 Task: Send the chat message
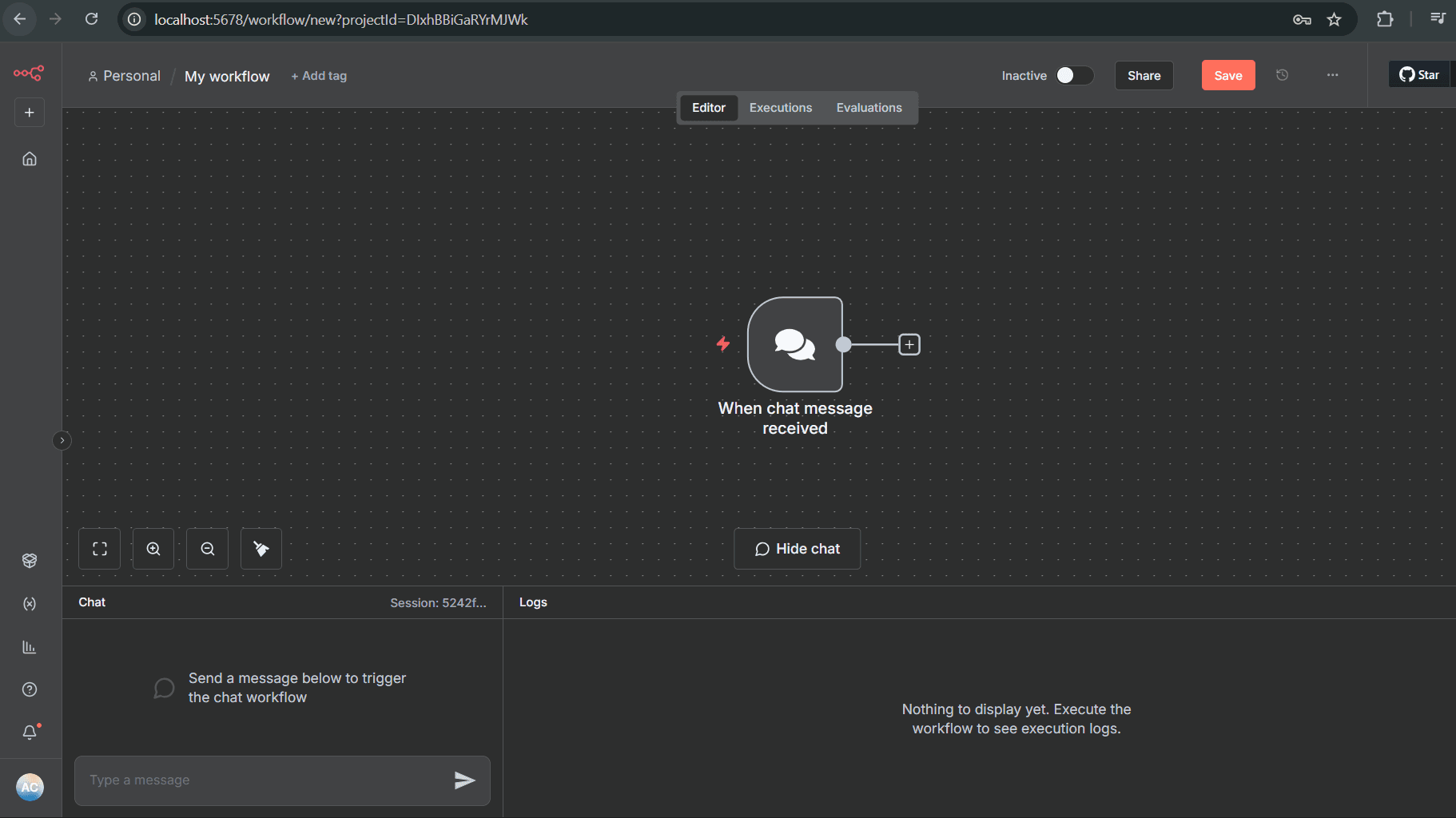point(466,780)
